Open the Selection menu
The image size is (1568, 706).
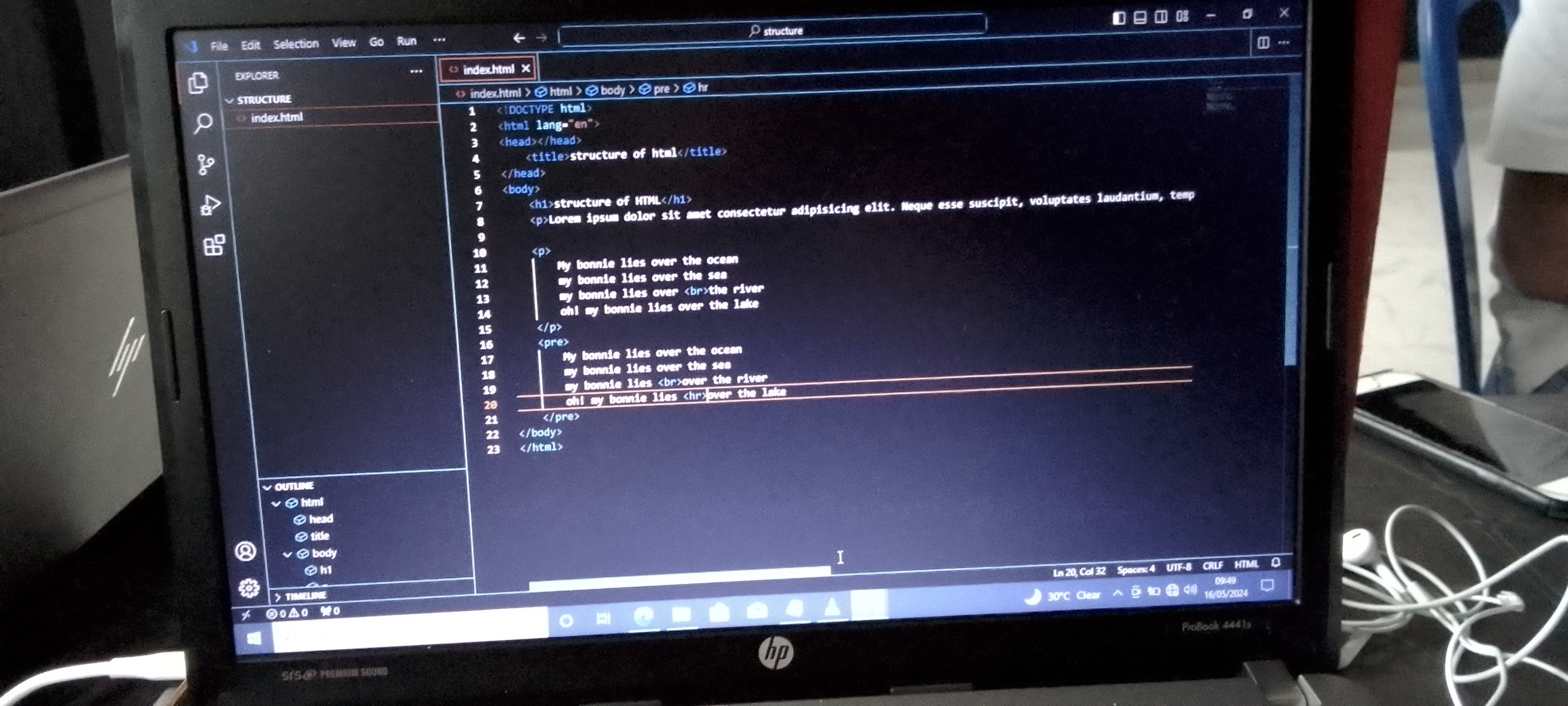pyautogui.click(x=296, y=44)
